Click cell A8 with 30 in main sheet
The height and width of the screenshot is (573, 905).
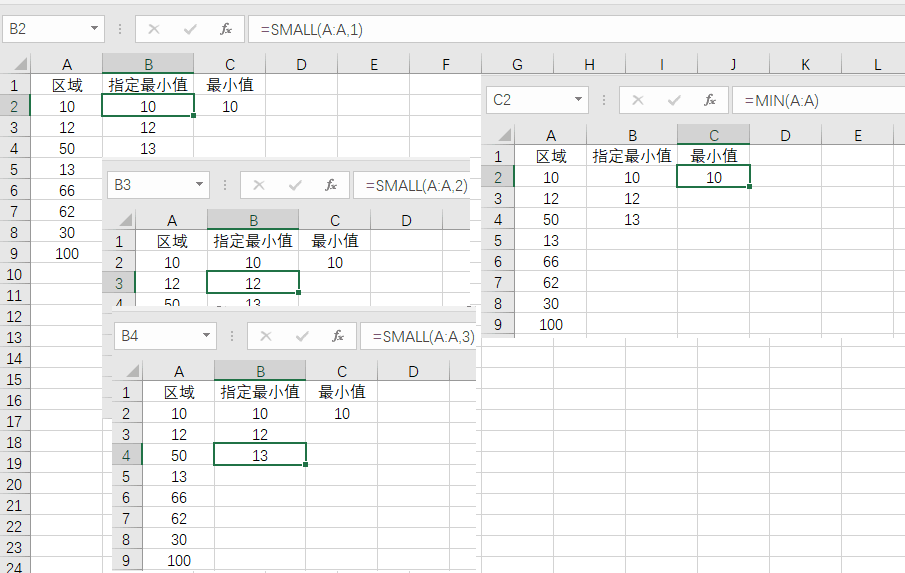[x=67, y=233]
